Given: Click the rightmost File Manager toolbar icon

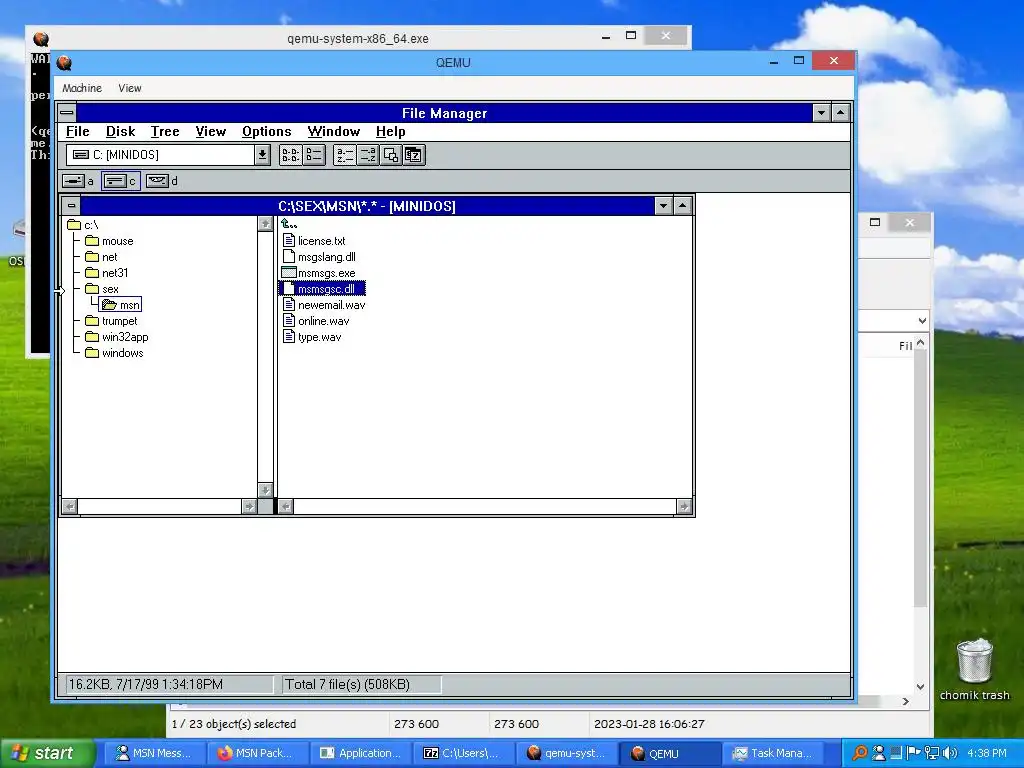Looking at the screenshot, I should tap(414, 155).
